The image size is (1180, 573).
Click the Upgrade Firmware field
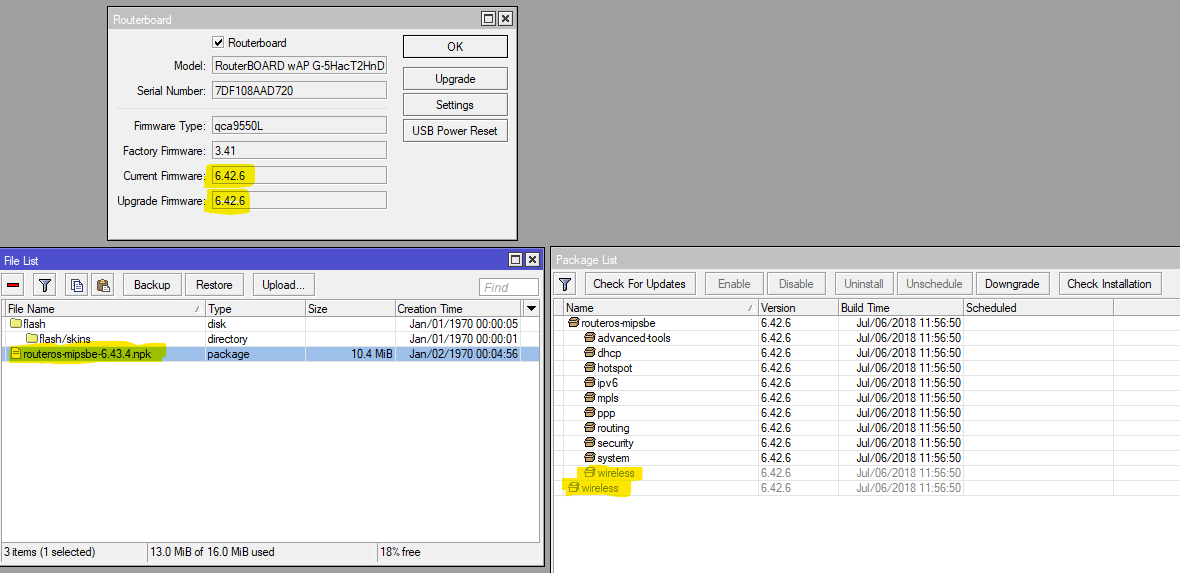pyautogui.click(x=300, y=201)
